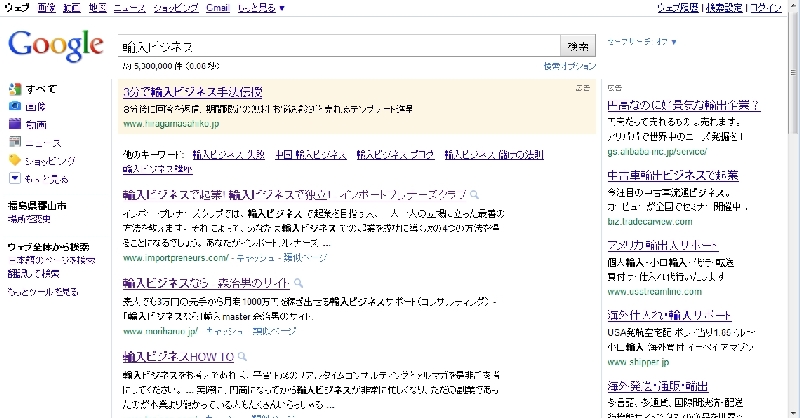Open 動画 in the top navigation bar

click(x=72, y=8)
